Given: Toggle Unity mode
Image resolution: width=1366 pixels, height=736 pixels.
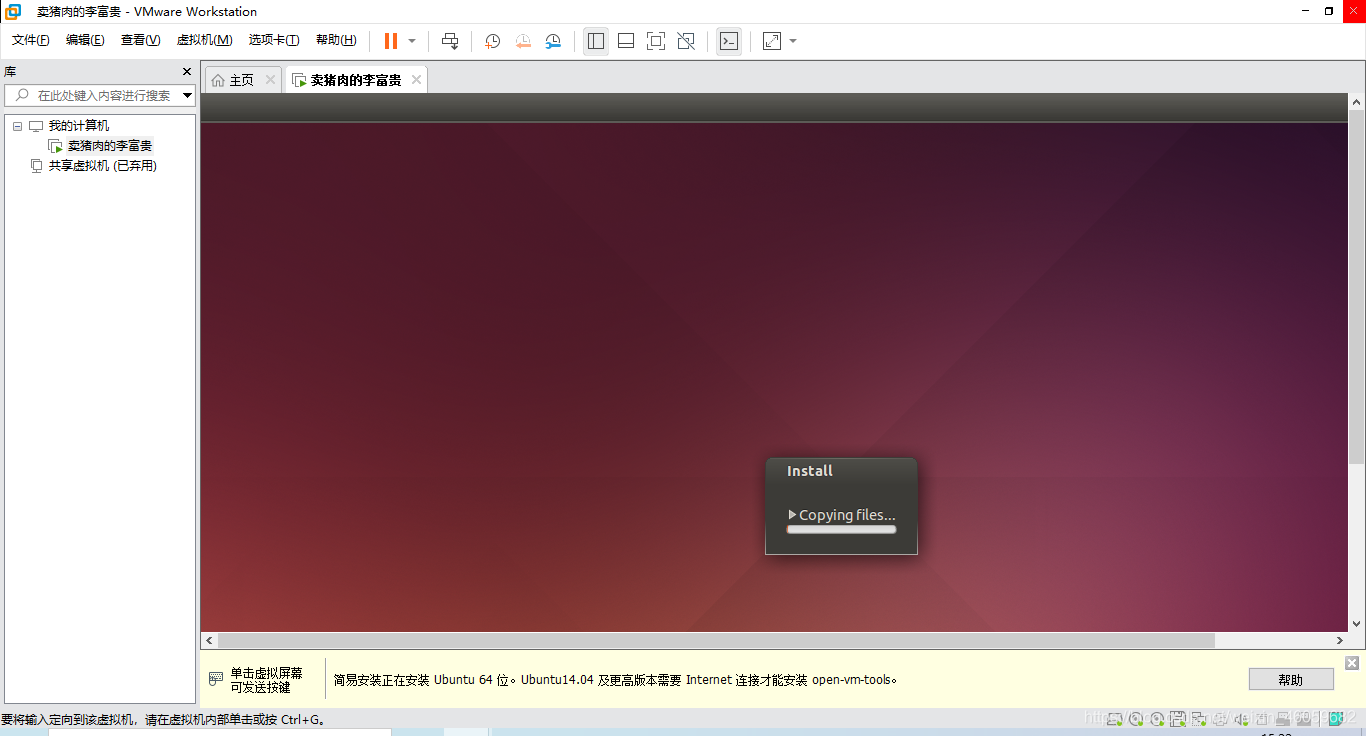Looking at the screenshot, I should pyautogui.click(x=686, y=41).
